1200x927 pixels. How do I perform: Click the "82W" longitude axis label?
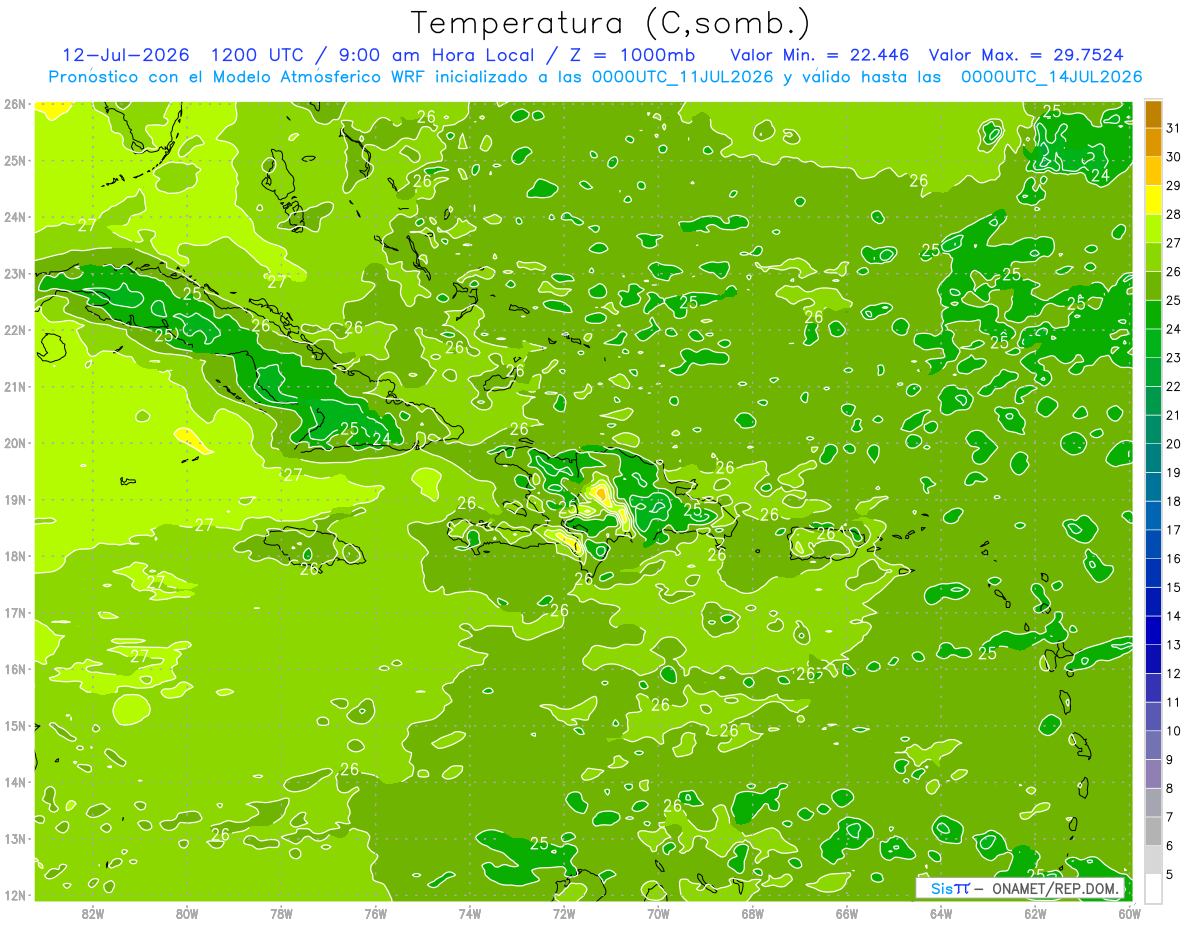pyautogui.click(x=93, y=913)
